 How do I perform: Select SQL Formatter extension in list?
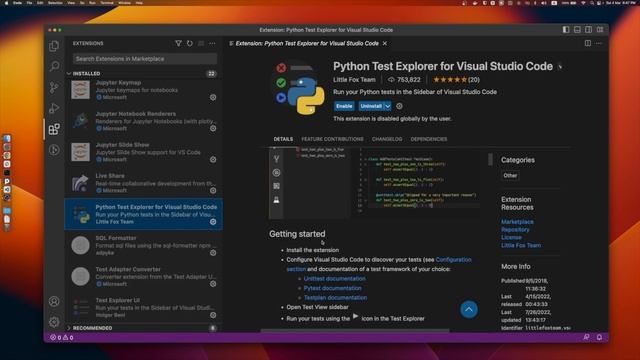pyautogui.click(x=144, y=245)
